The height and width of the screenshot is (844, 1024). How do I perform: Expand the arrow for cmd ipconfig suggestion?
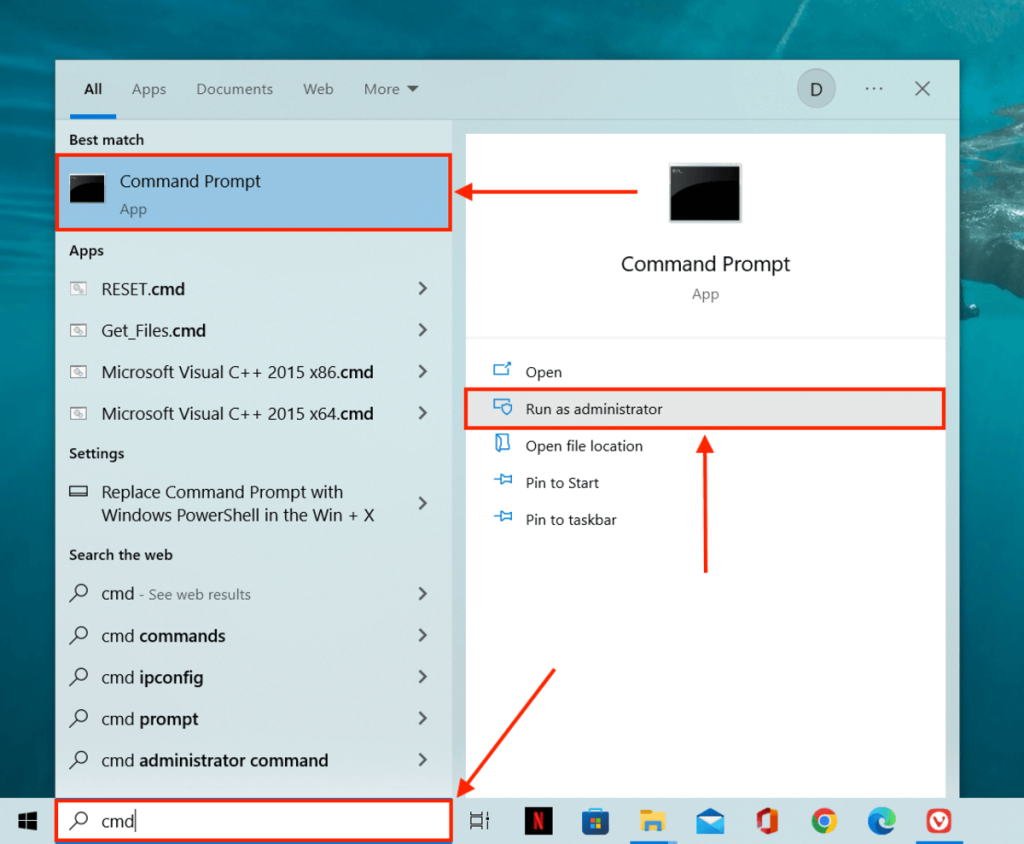(423, 677)
